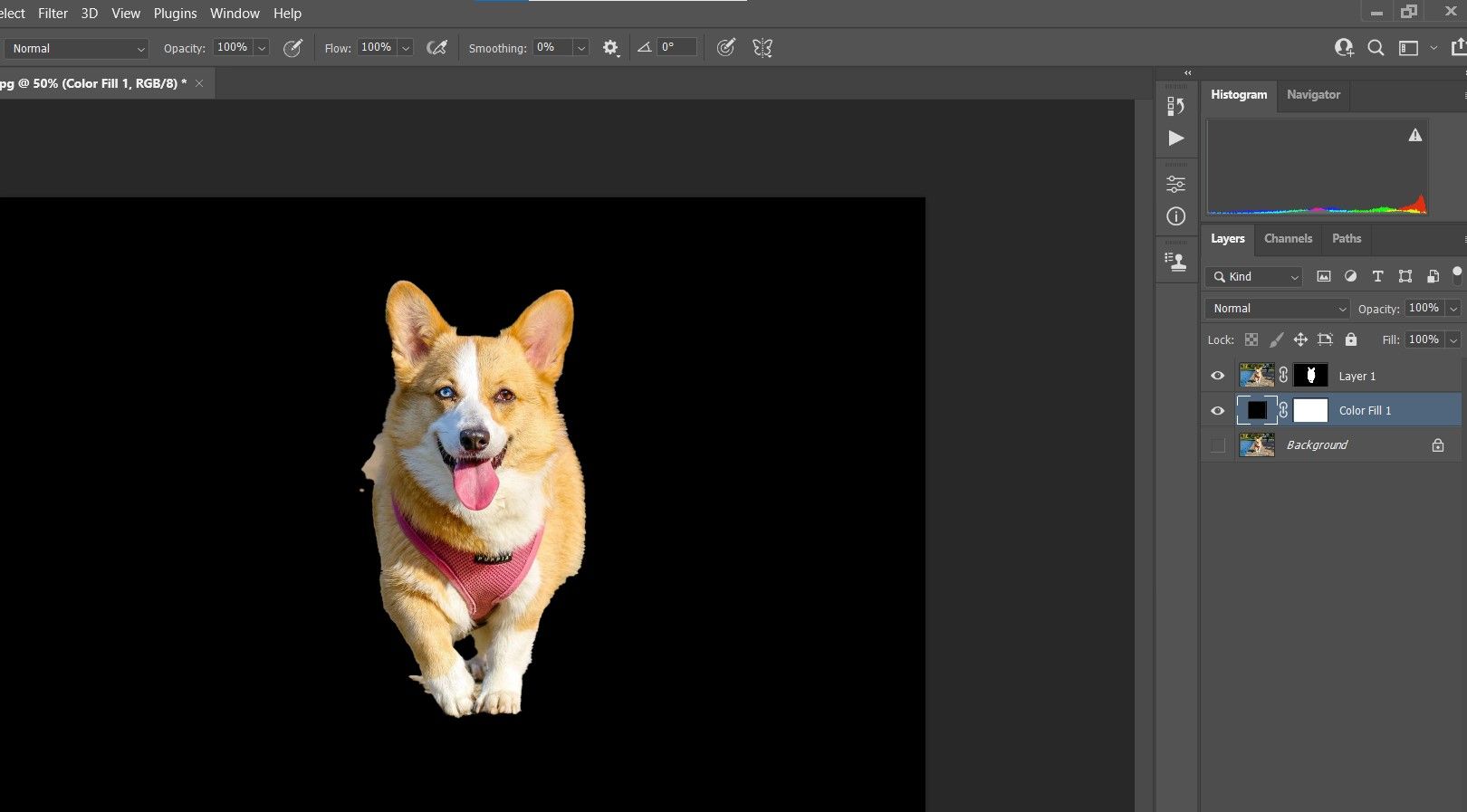Switch to the Navigator tab
Screen dimensions: 1467x812
[x=1313, y=94]
